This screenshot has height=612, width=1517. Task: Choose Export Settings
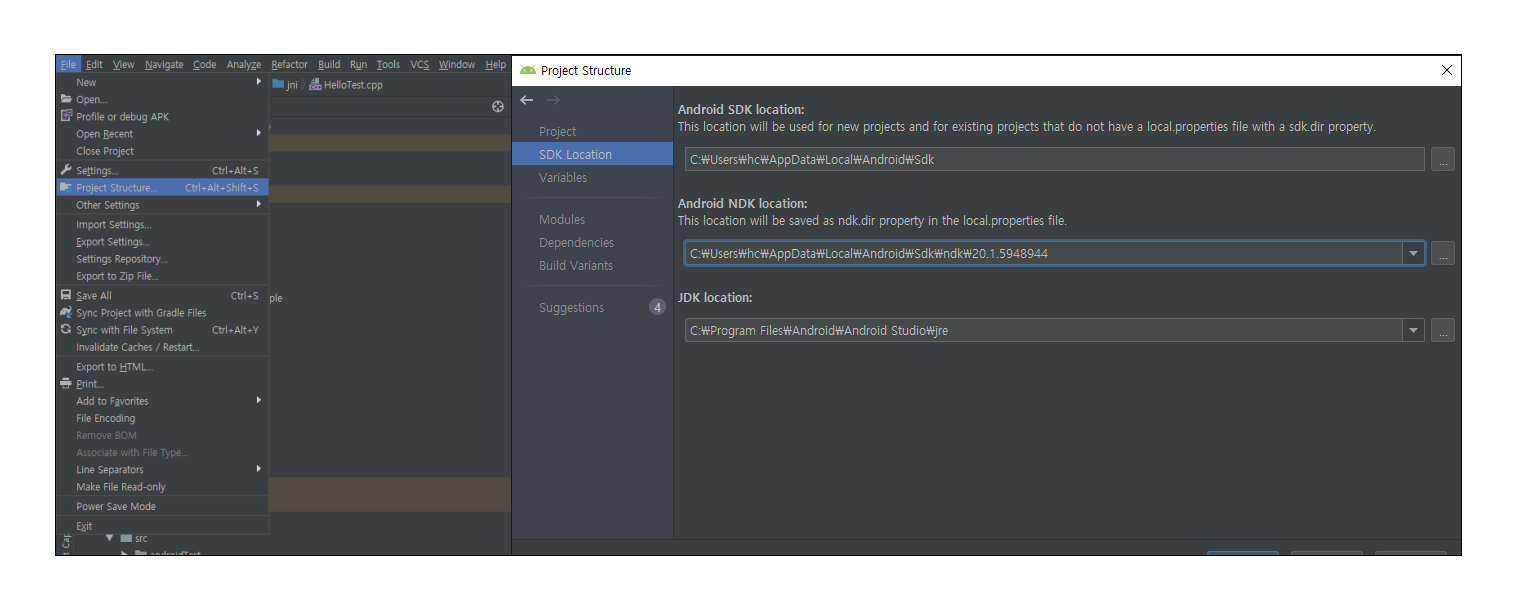click(113, 242)
